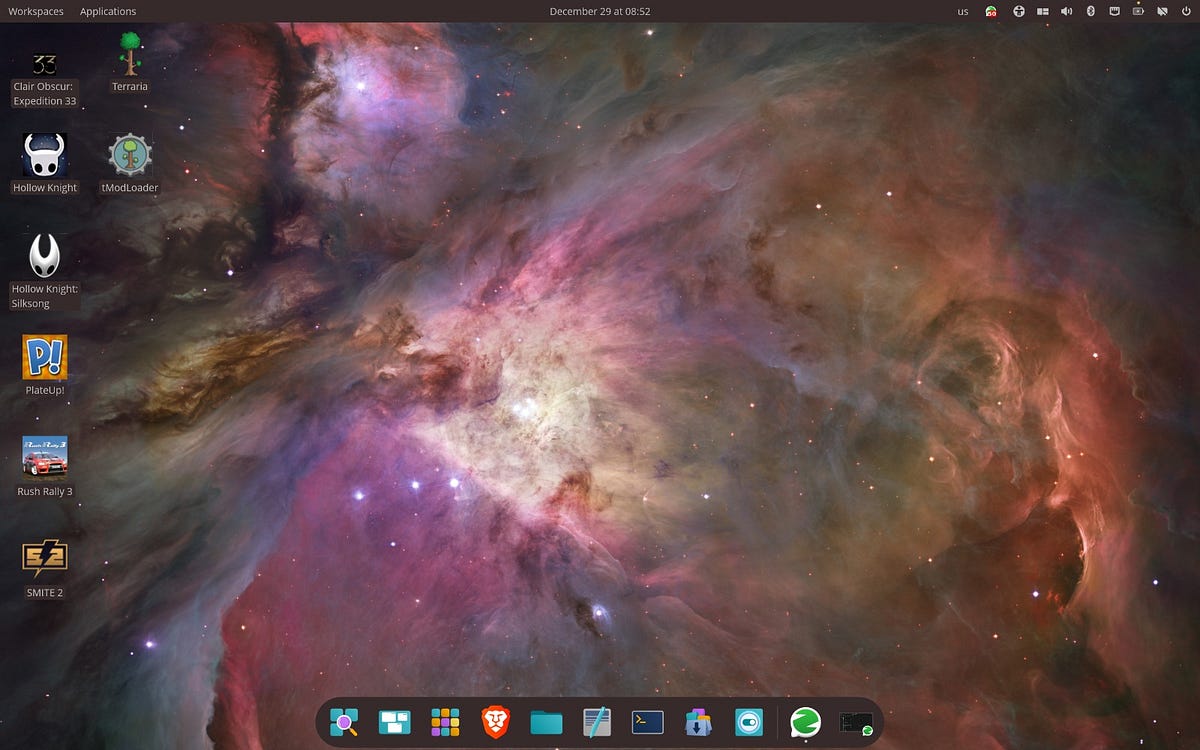Open the COSMIC Store app icon
Image resolution: width=1200 pixels, height=750 pixels.
[x=698, y=722]
